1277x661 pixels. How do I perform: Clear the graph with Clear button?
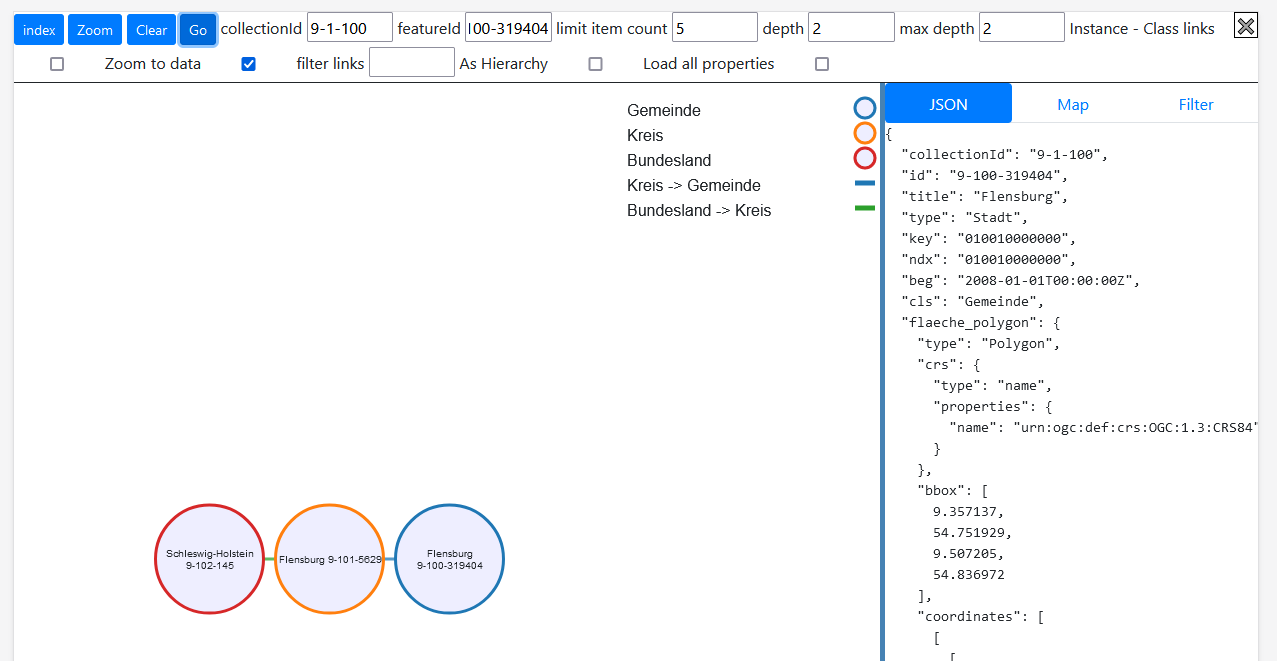(x=151, y=30)
